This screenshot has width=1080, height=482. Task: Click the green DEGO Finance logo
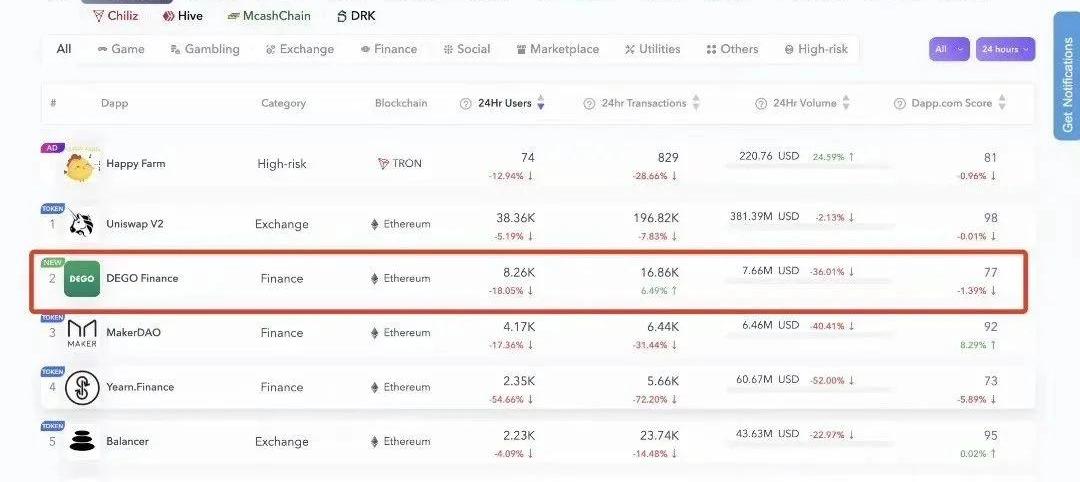82,279
